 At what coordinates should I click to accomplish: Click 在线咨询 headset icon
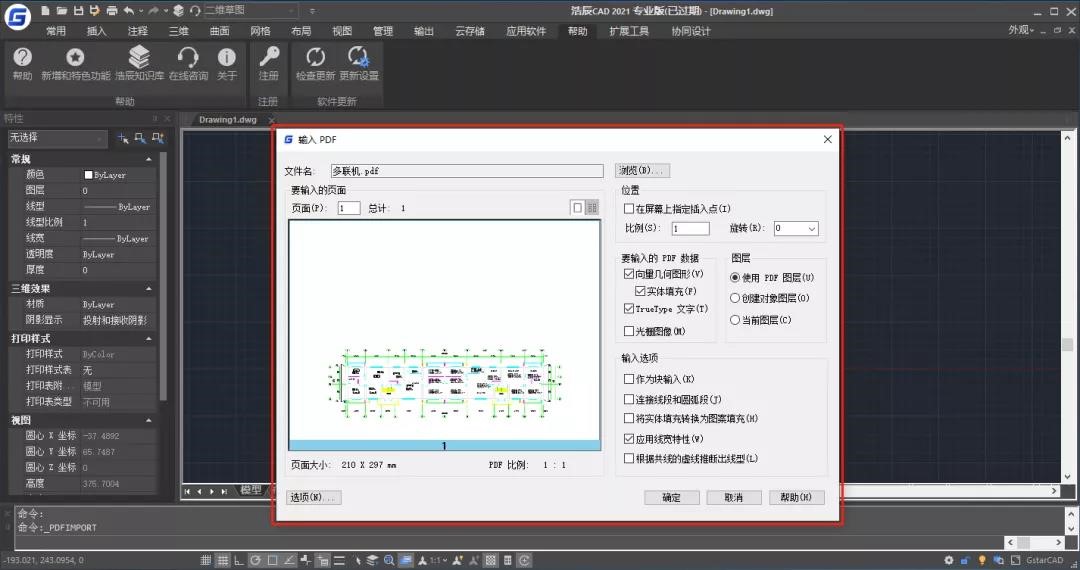[188, 57]
